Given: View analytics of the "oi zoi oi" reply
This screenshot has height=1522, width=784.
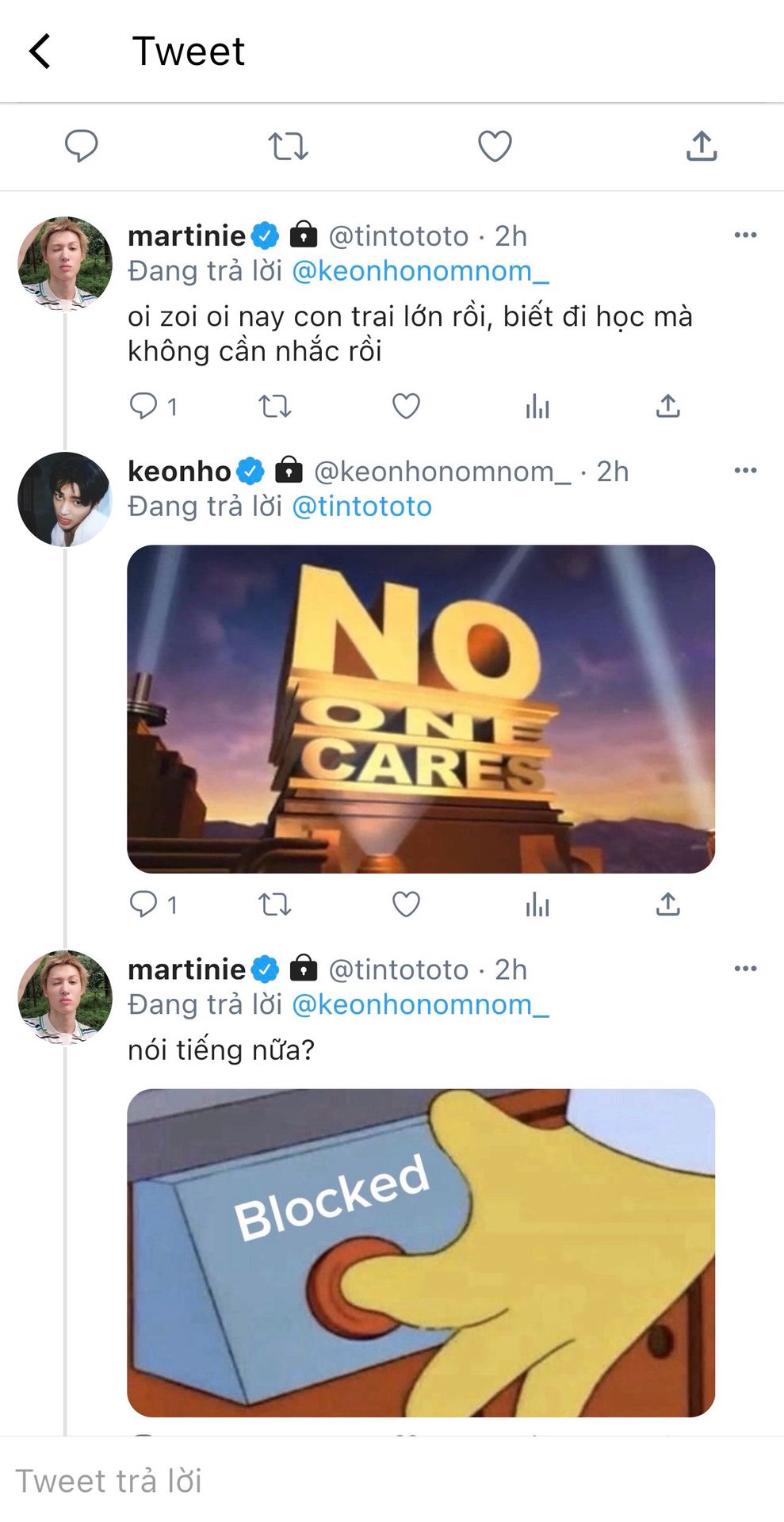Looking at the screenshot, I should 537,406.
